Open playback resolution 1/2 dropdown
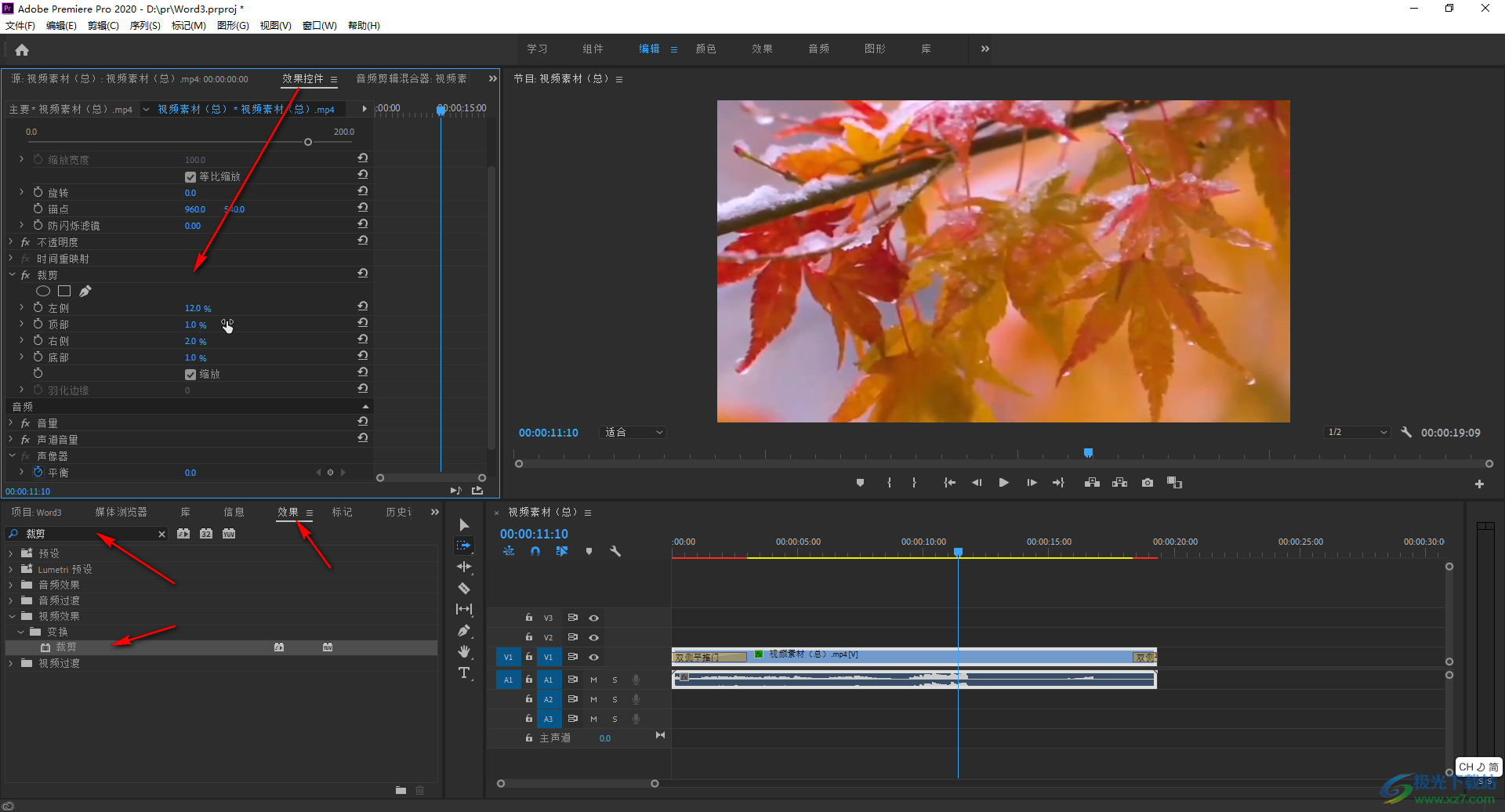 point(1358,433)
